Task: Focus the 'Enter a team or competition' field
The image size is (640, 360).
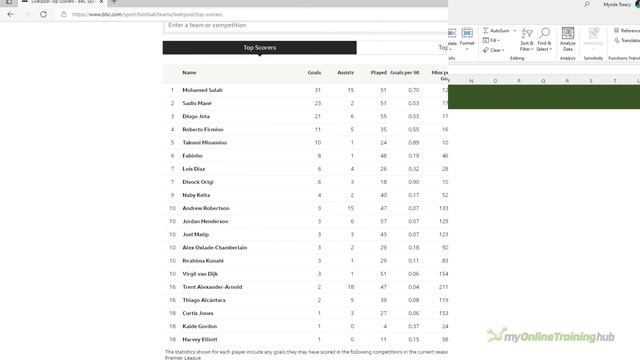Action: point(306,25)
